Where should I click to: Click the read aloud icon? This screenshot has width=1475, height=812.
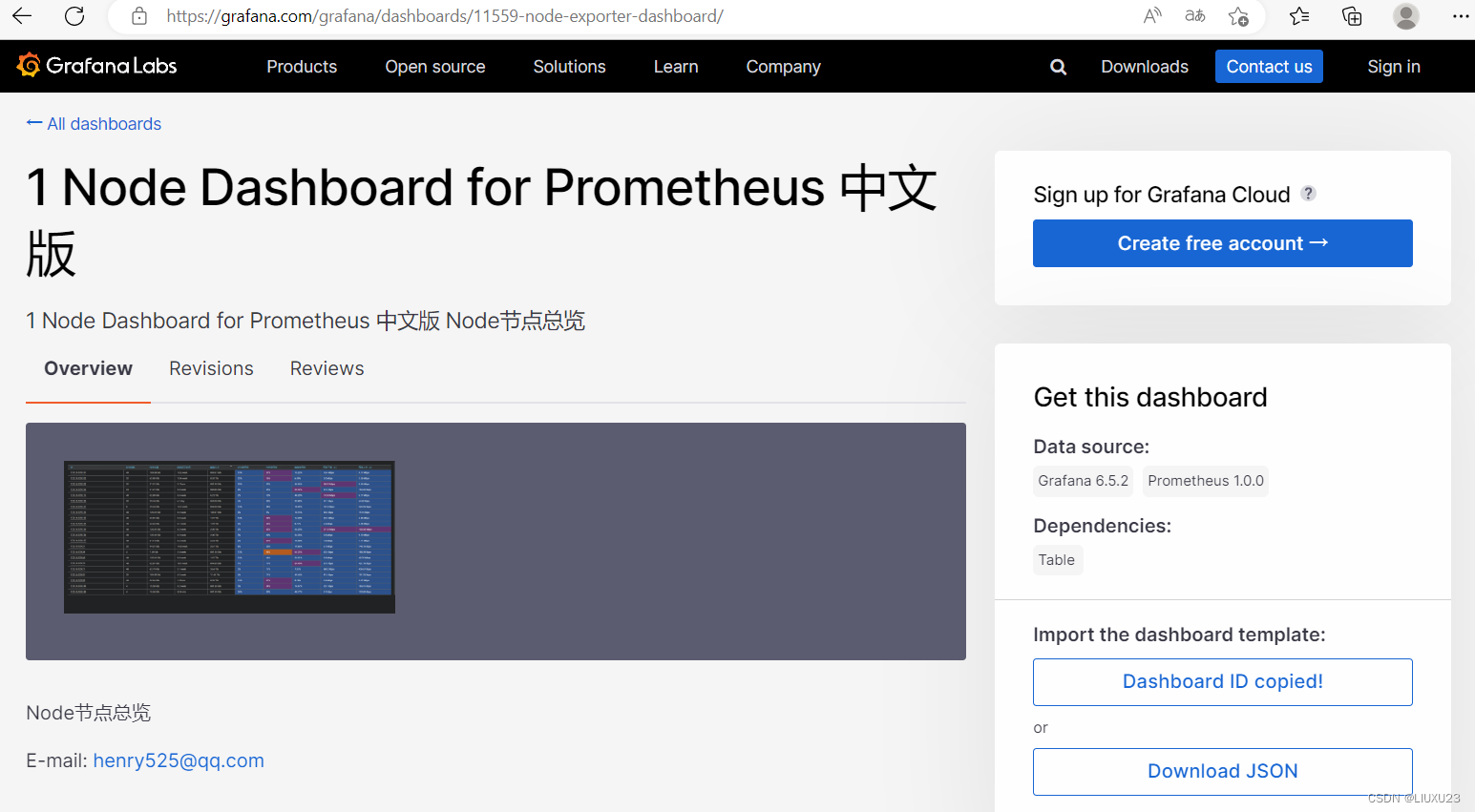tap(1152, 16)
